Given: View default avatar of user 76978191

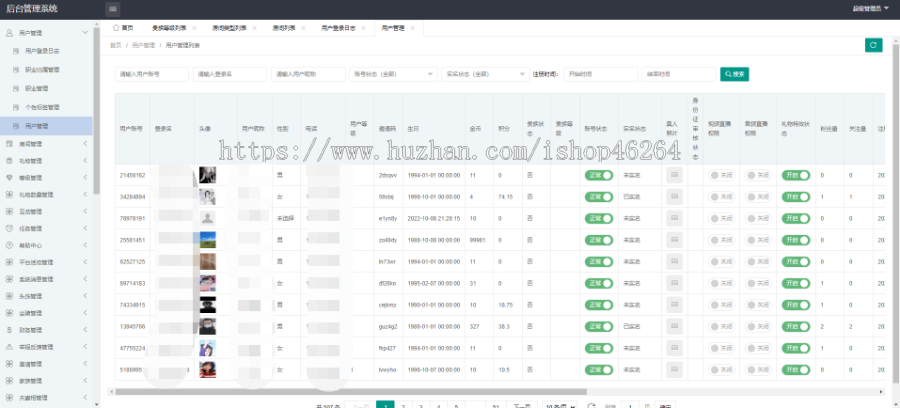Looking at the screenshot, I should pos(207,218).
